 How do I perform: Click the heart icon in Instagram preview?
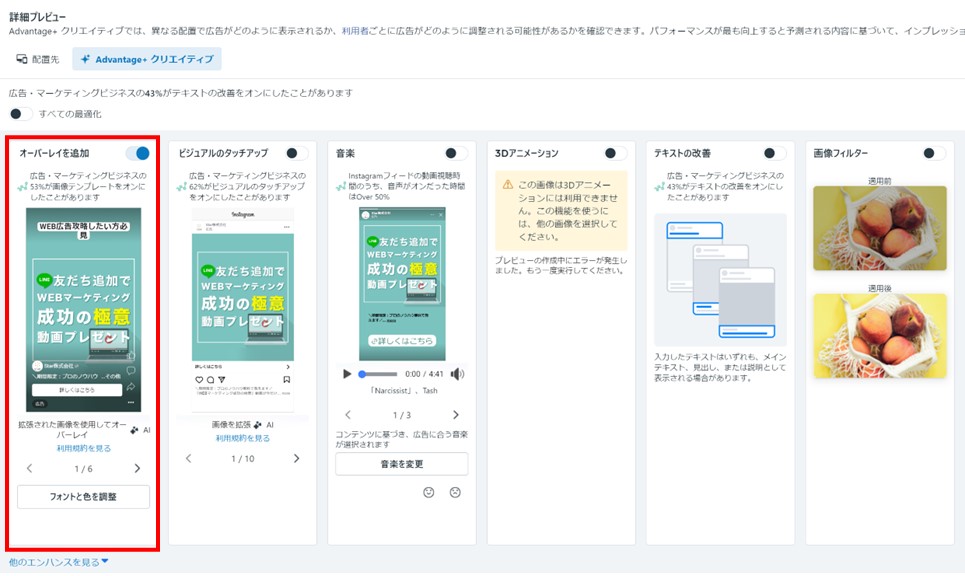point(199,380)
